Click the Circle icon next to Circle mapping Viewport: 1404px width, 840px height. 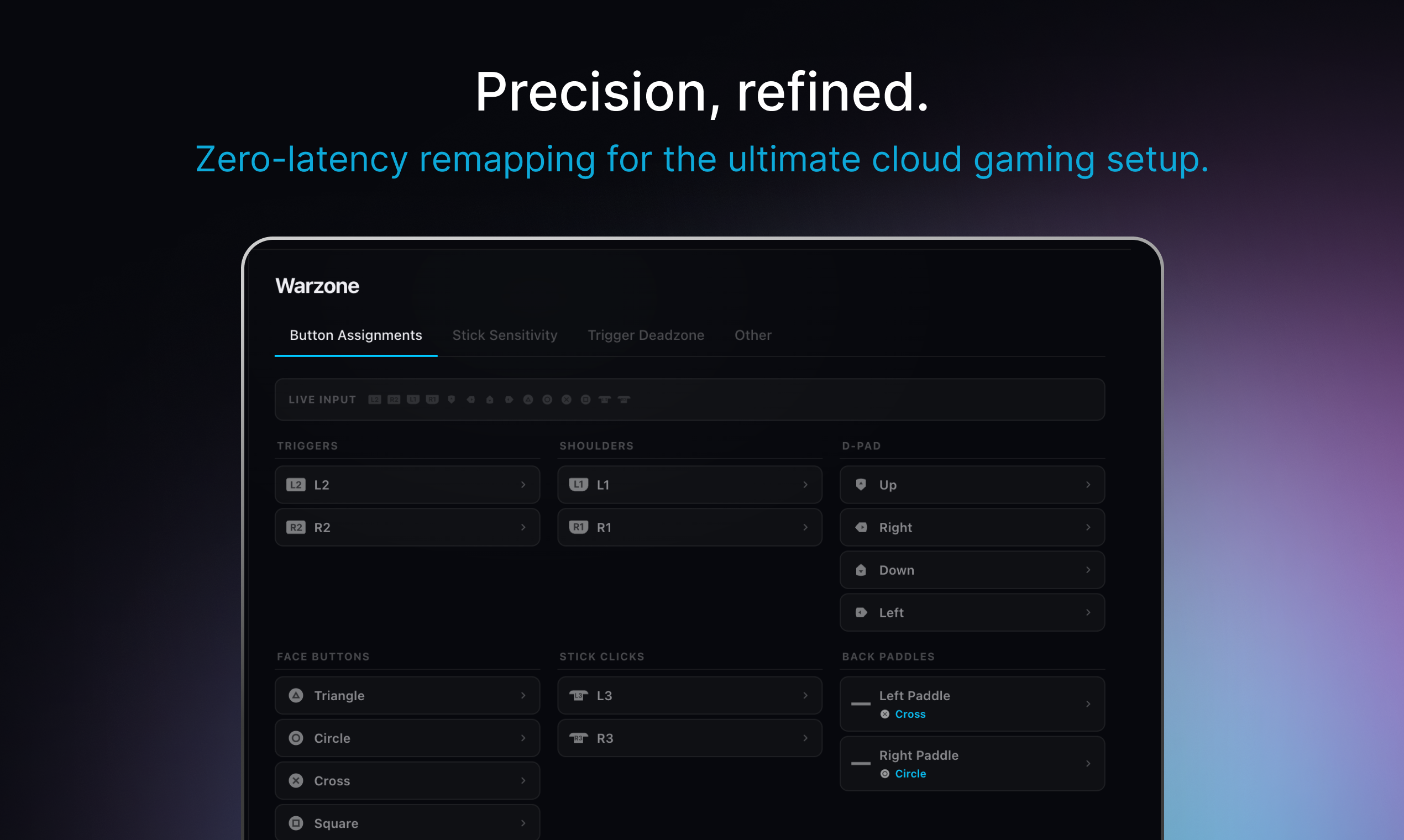pos(296,738)
